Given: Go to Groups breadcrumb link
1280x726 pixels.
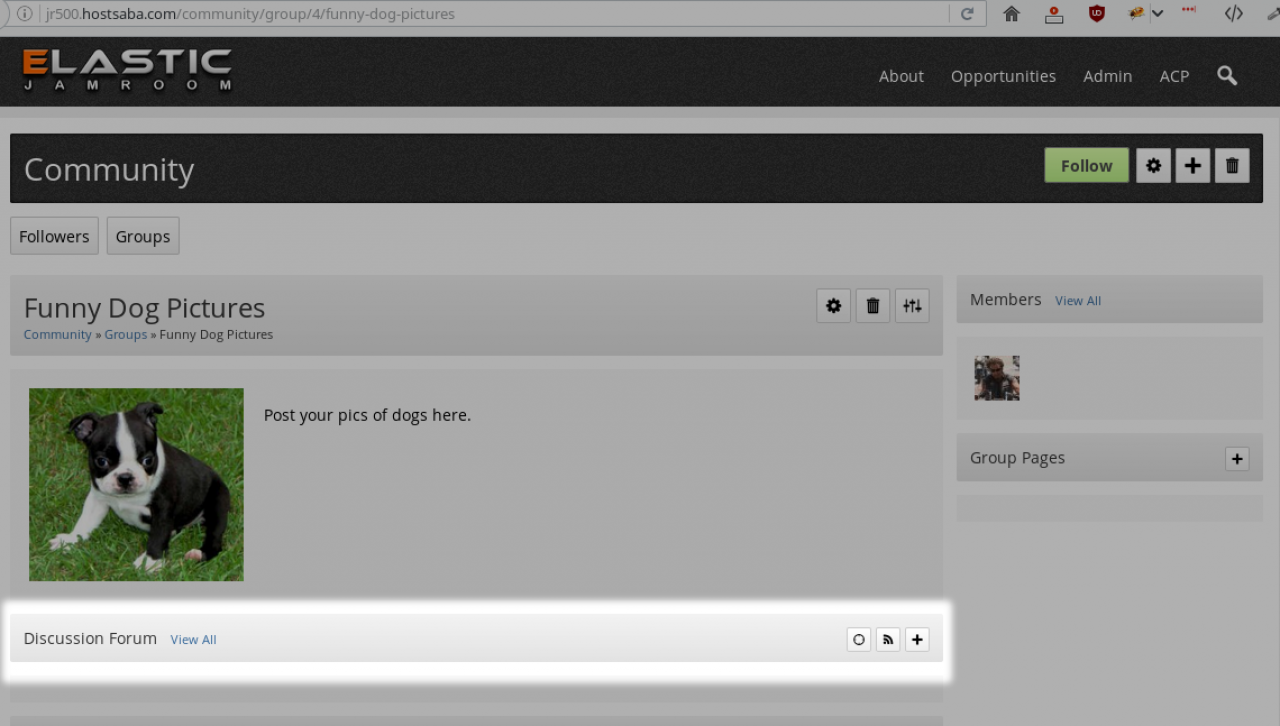Looking at the screenshot, I should 126,334.
